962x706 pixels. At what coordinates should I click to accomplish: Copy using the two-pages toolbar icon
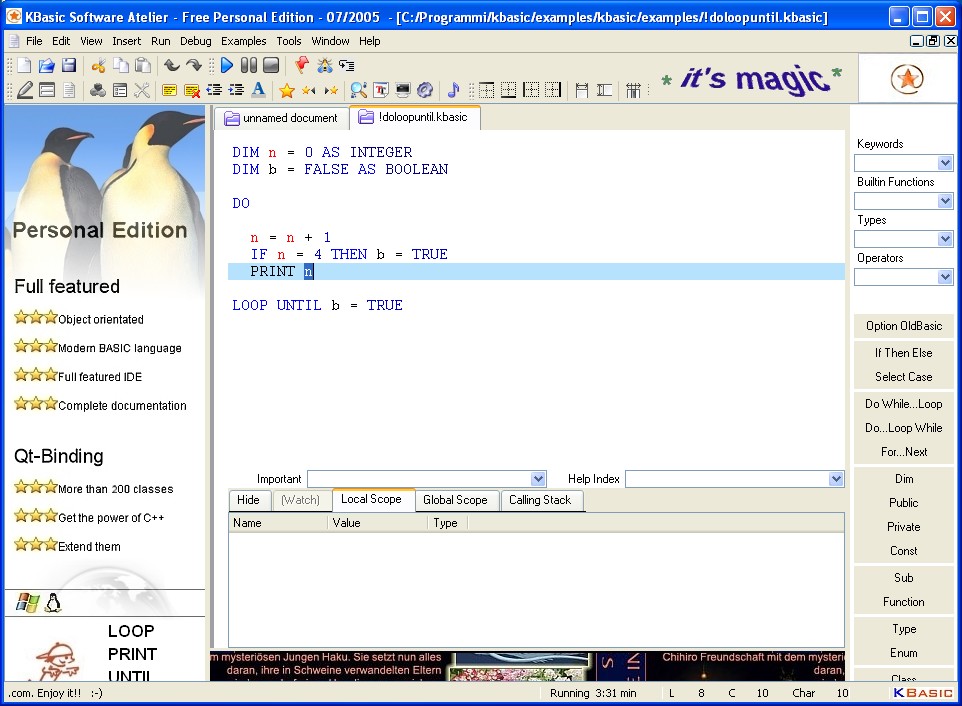(121, 66)
